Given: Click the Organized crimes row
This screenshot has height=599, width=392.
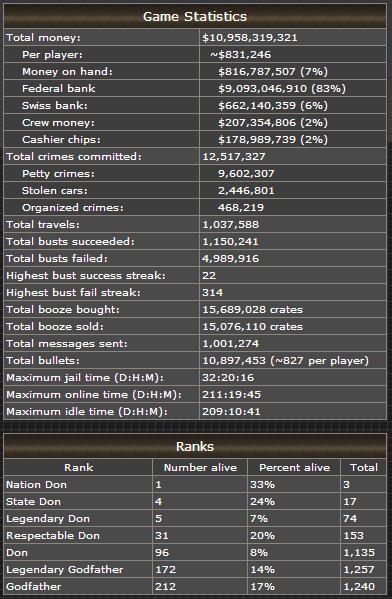Looking at the screenshot, I should coord(195,207).
